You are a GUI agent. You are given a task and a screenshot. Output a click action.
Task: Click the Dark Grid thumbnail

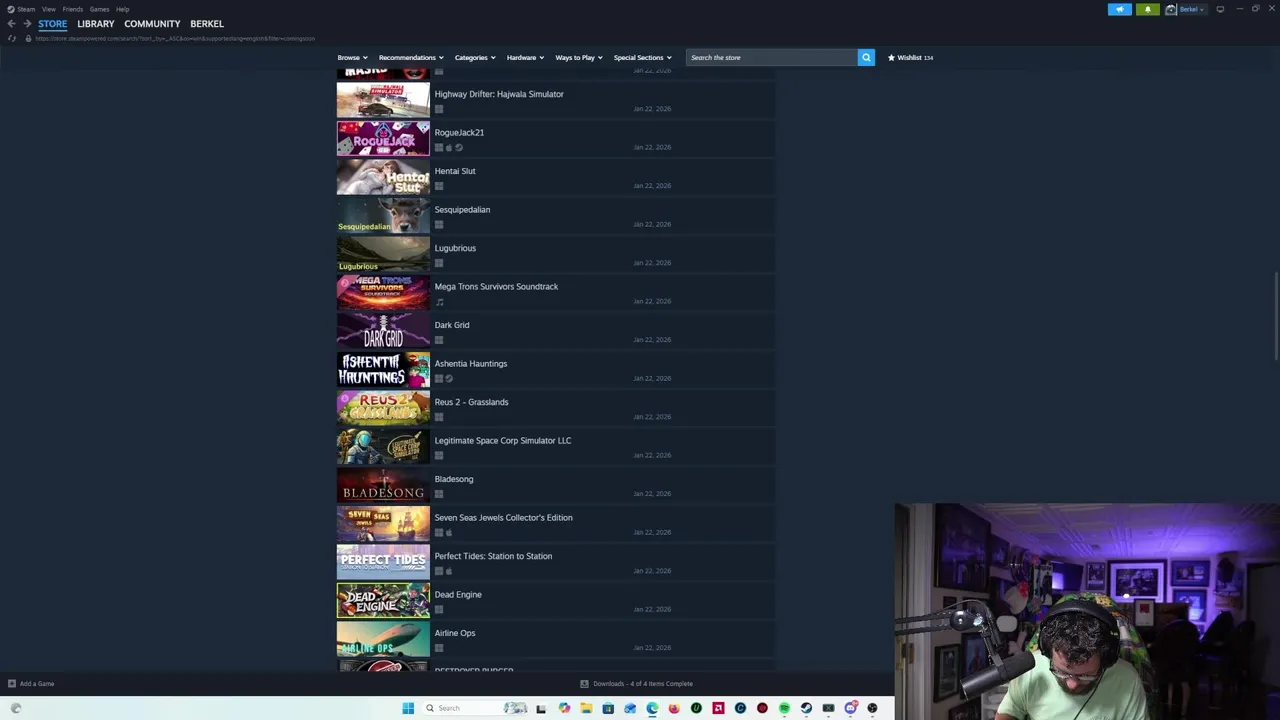(x=383, y=331)
